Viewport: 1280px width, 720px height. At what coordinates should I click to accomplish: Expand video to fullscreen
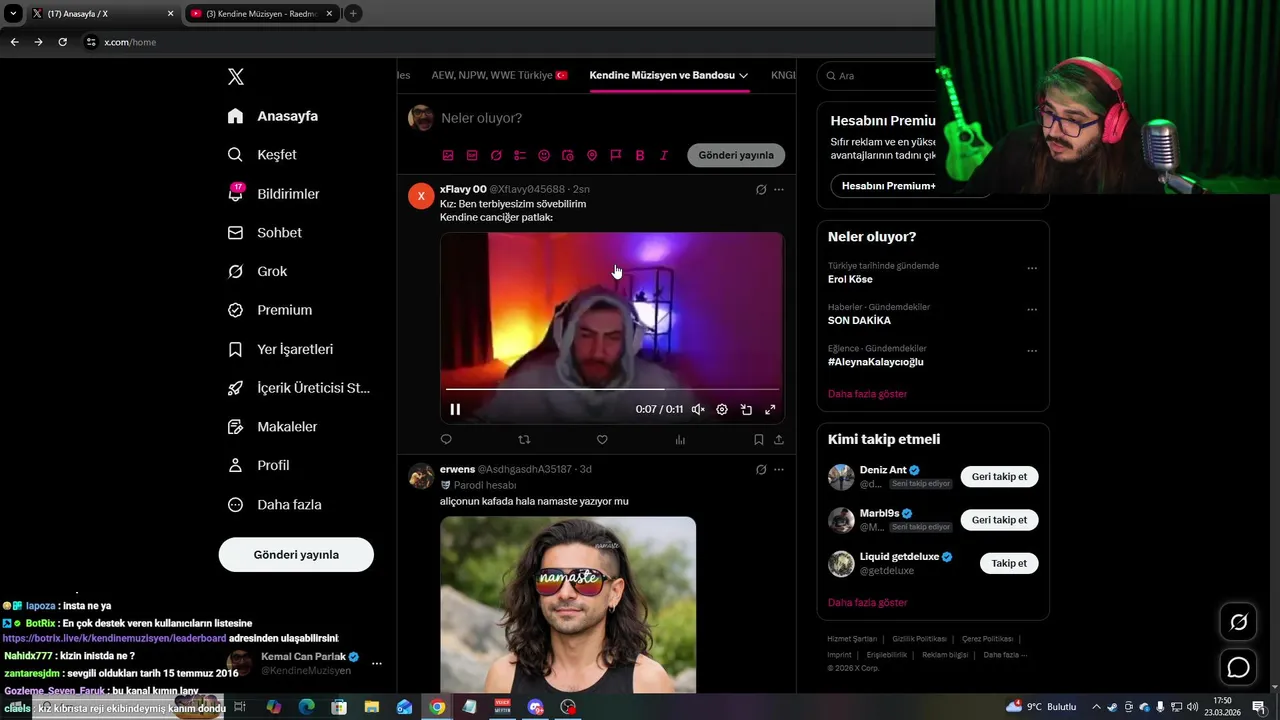pyautogui.click(x=770, y=409)
